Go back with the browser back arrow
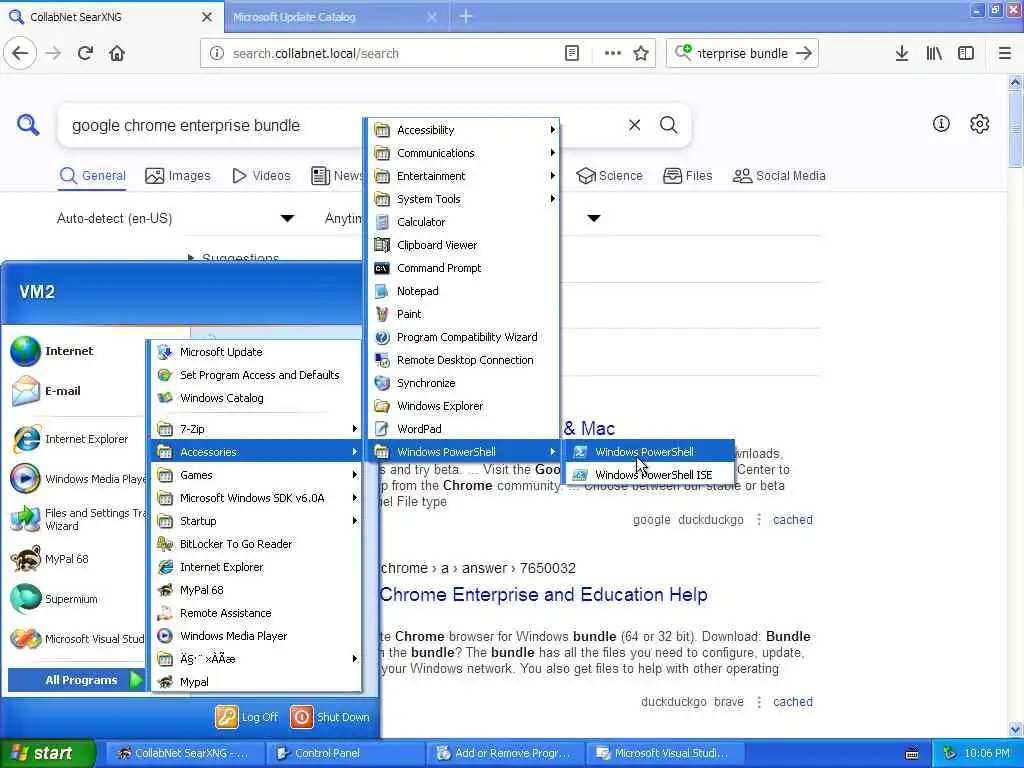 pyautogui.click(x=20, y=54)
